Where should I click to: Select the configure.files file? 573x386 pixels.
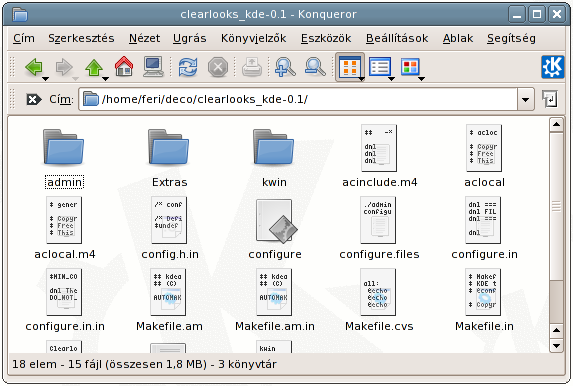click(x=379, y=228)
